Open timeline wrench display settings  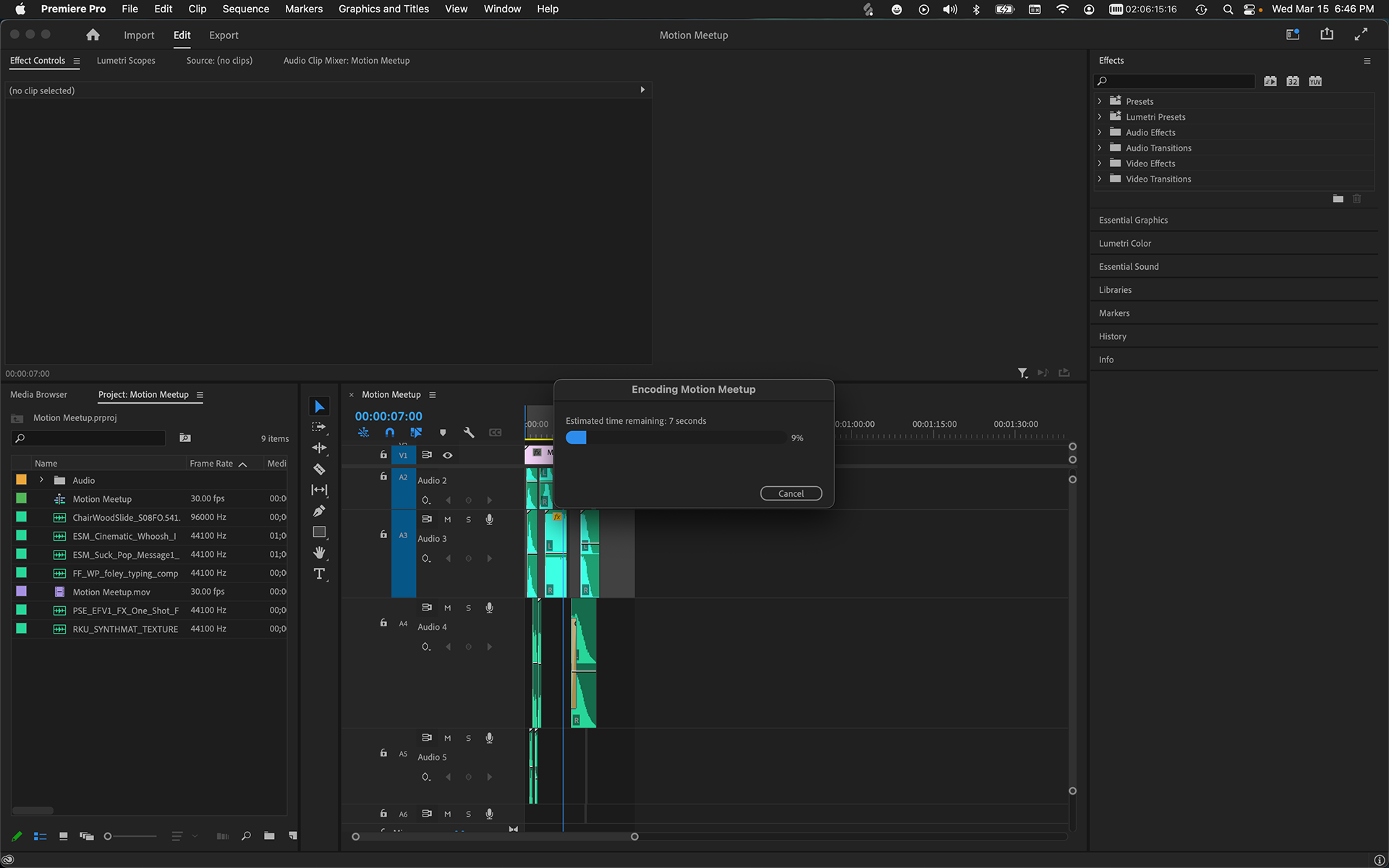click(x=469, y=433)
